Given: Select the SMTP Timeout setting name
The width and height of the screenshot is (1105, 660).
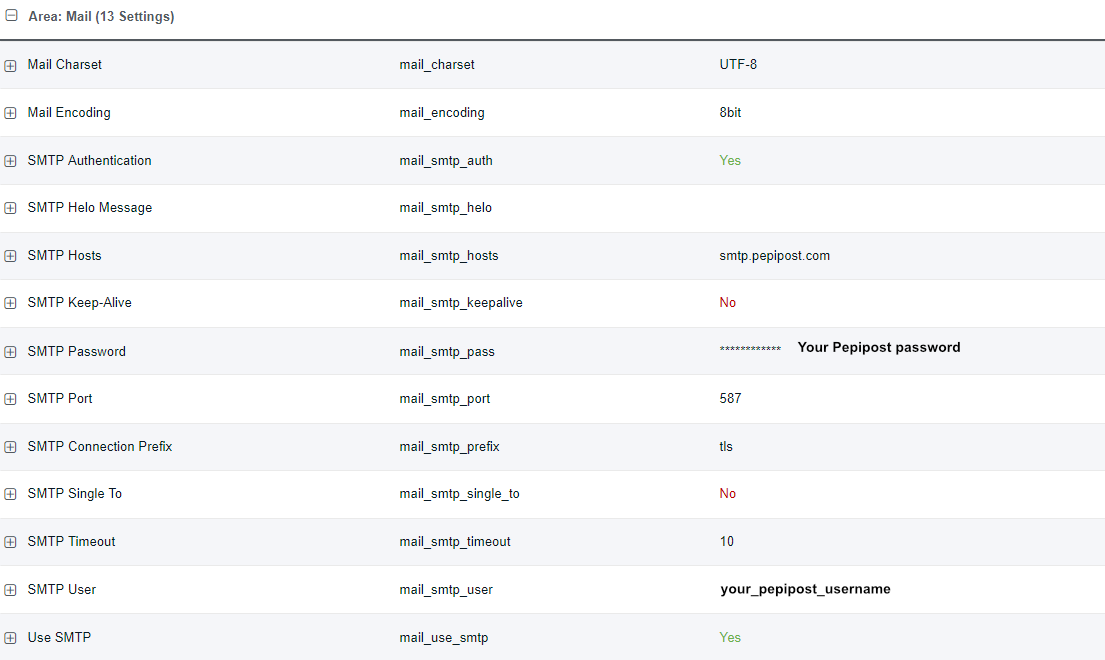Looking at the screenshot, I should click(71, 542).
